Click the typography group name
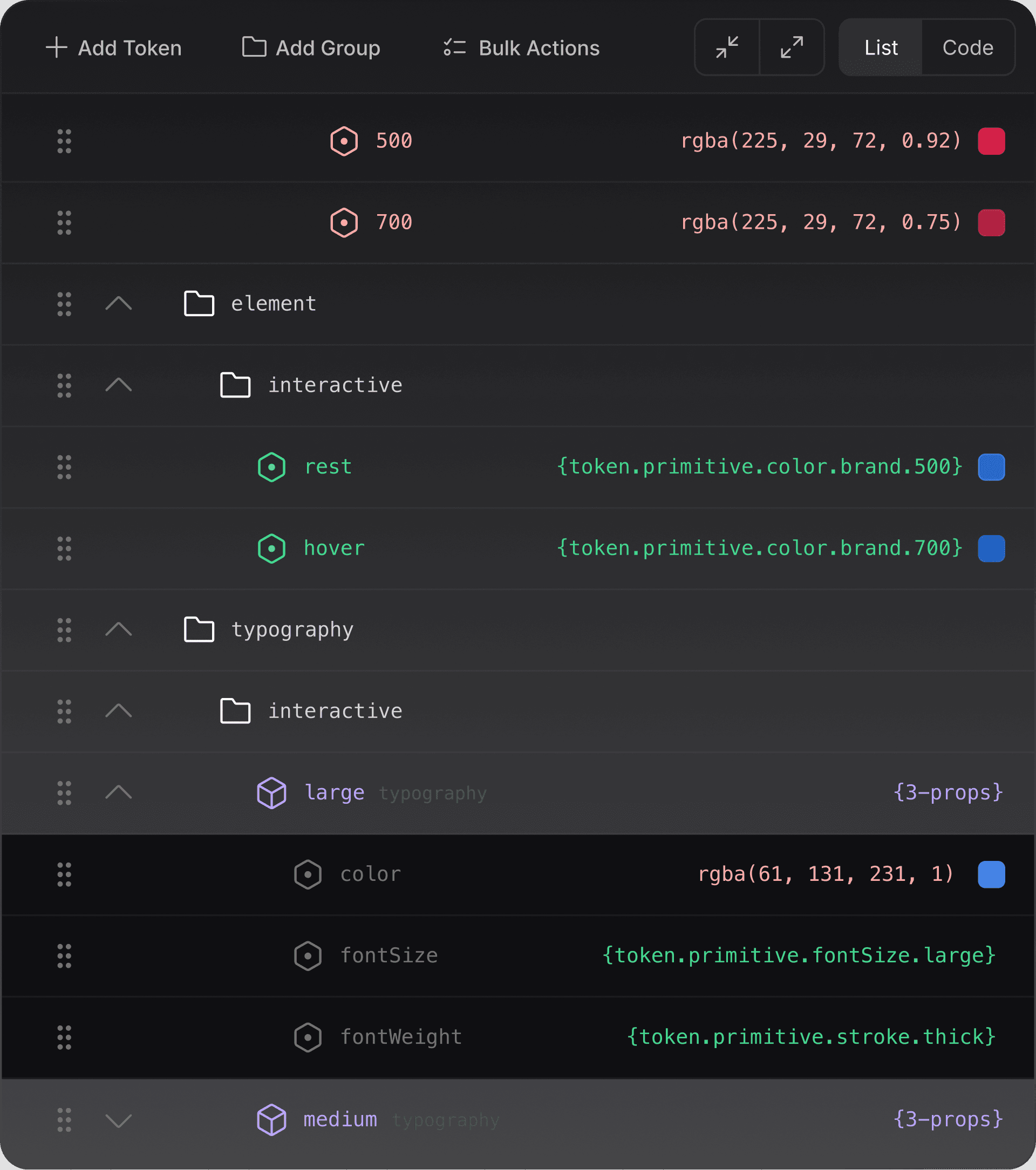1036x1170 pixels. click(x=292, y=630)
